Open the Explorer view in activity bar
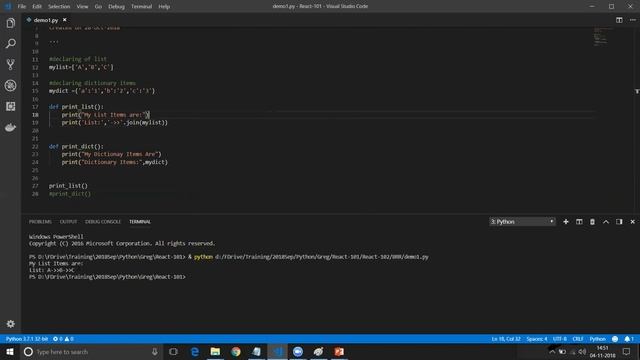The image size is (640, 360). pyautogui.click(x=11, y=23)
